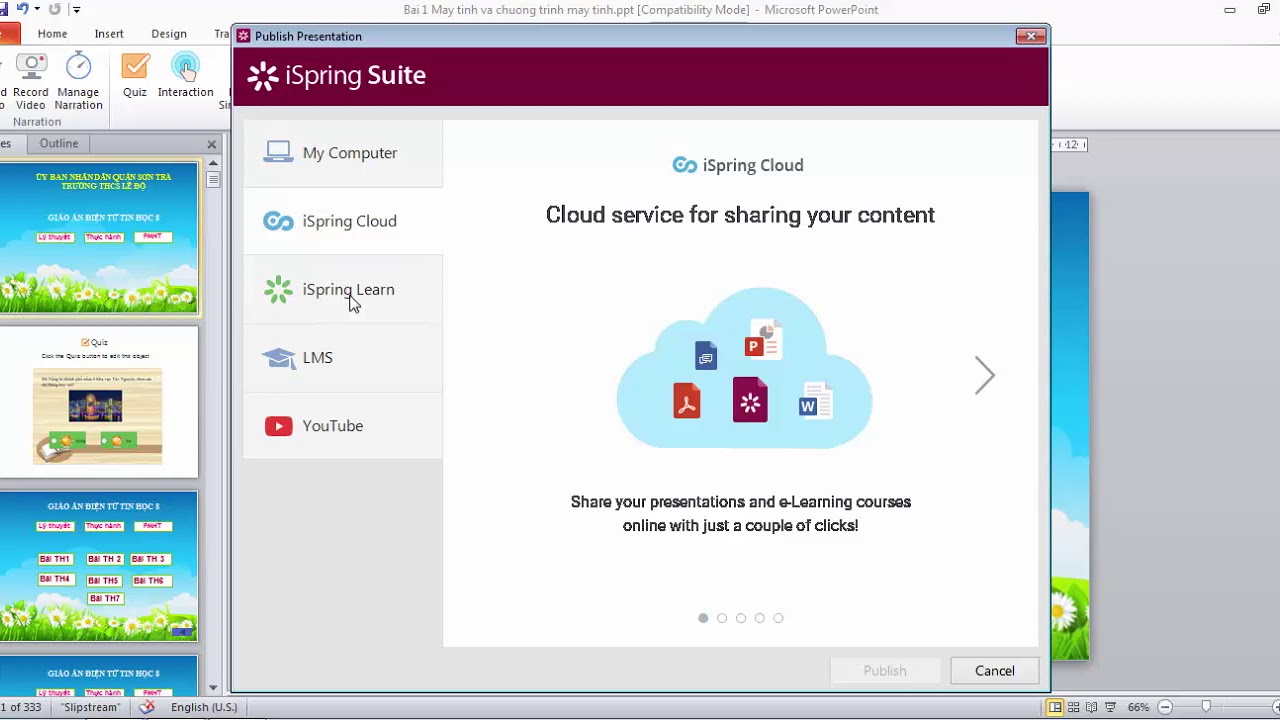Click the Quiz ribbon button

(135, 76)
